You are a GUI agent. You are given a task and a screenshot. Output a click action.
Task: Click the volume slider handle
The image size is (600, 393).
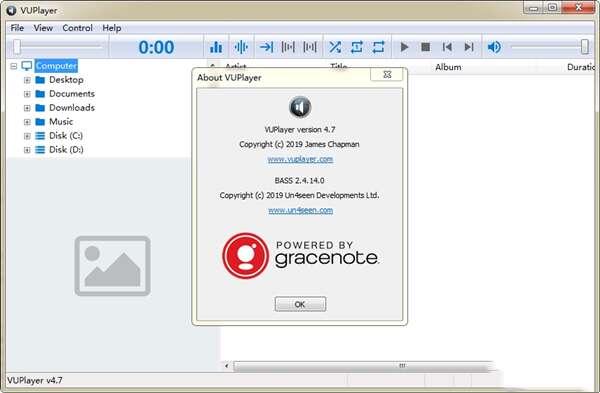pos(585,47)
